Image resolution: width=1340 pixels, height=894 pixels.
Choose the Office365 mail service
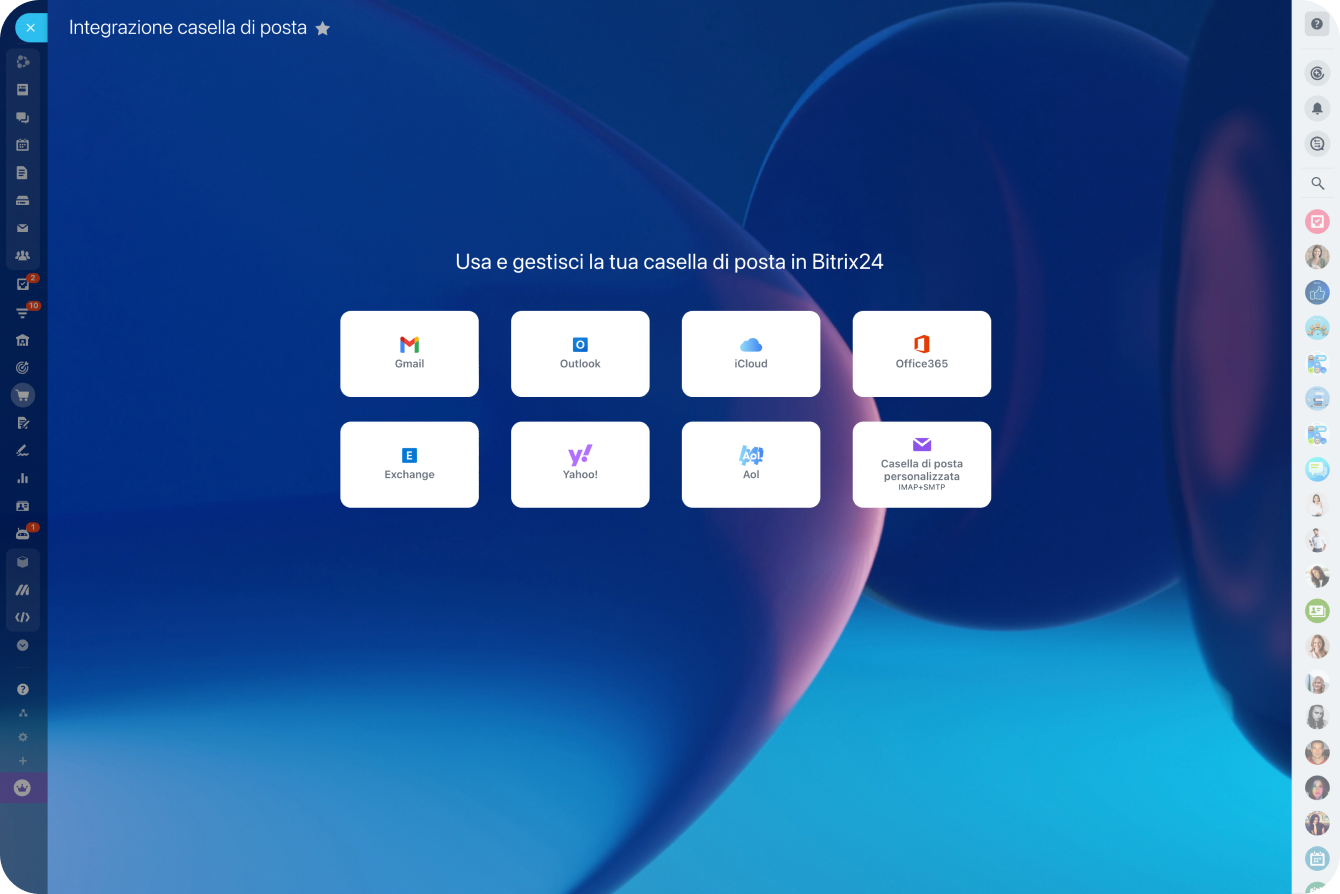(x=921, y=353)
